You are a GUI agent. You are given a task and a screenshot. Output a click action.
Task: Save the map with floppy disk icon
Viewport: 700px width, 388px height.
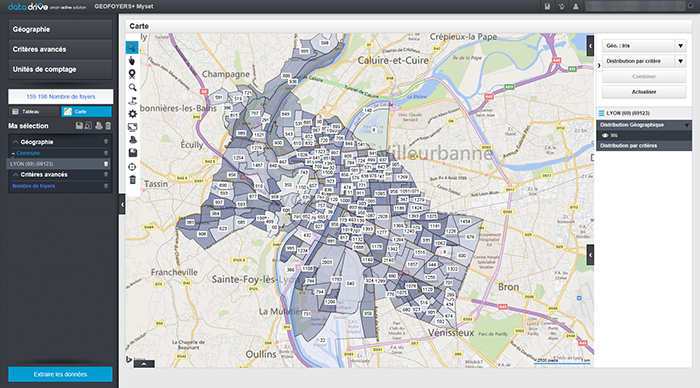(x=132, y=153)
